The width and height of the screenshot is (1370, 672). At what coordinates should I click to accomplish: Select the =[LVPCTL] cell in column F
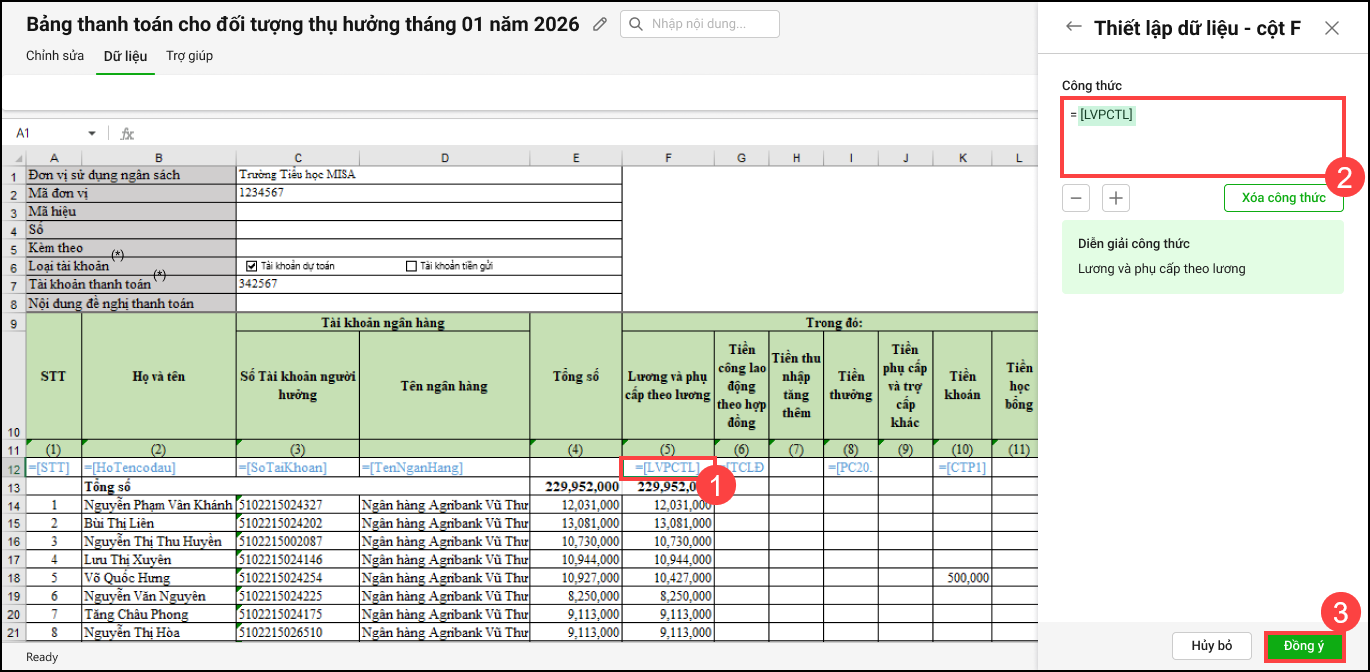click(667, 468)
